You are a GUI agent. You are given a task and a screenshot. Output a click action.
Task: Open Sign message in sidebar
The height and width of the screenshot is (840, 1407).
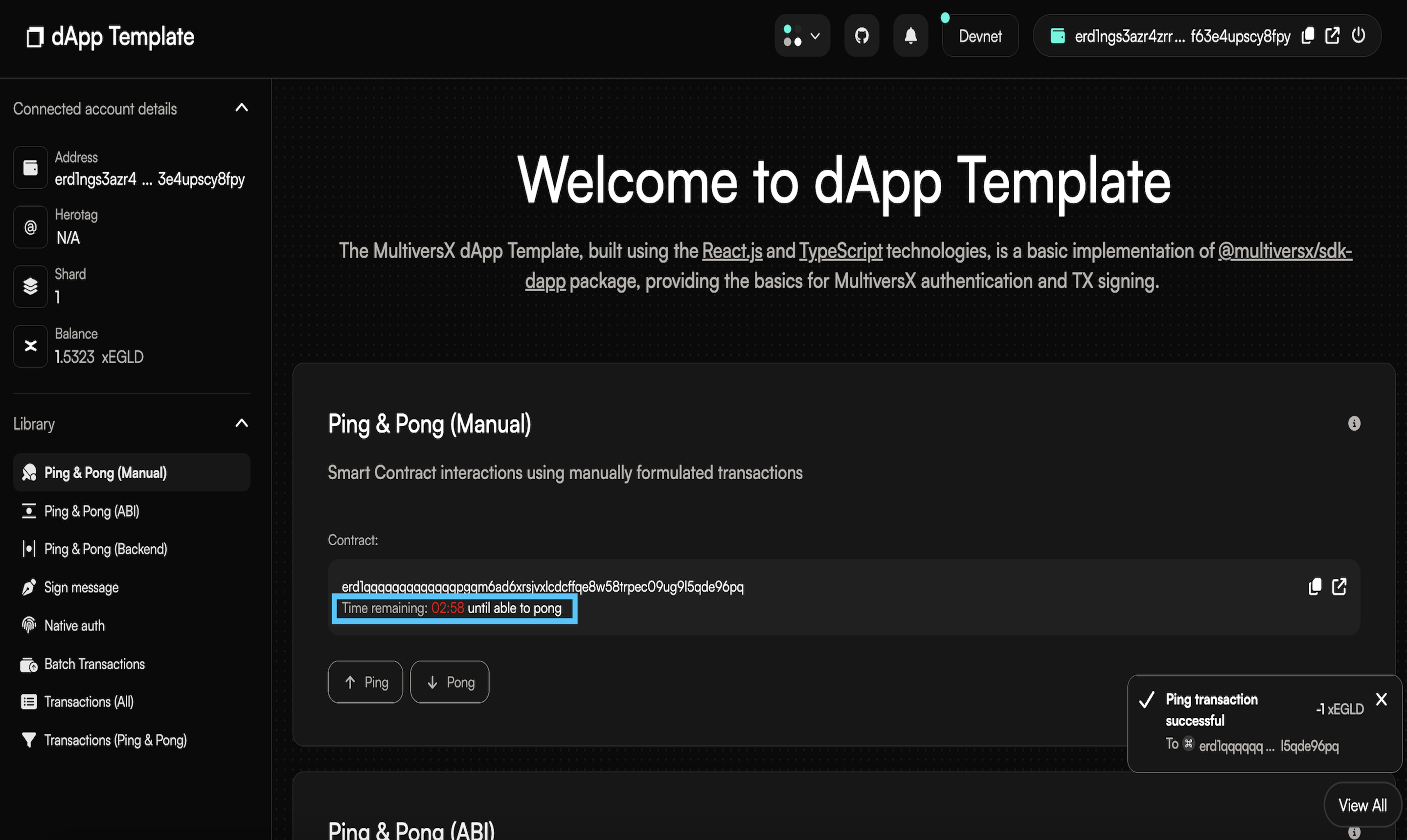point(82,588)
